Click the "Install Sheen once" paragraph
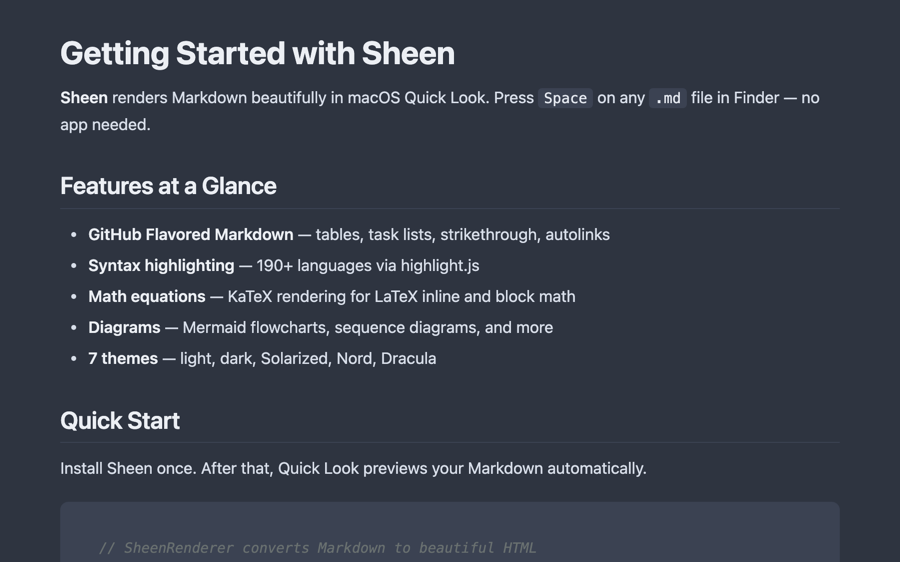Screen dimensions: 900x562 [353, 469]
